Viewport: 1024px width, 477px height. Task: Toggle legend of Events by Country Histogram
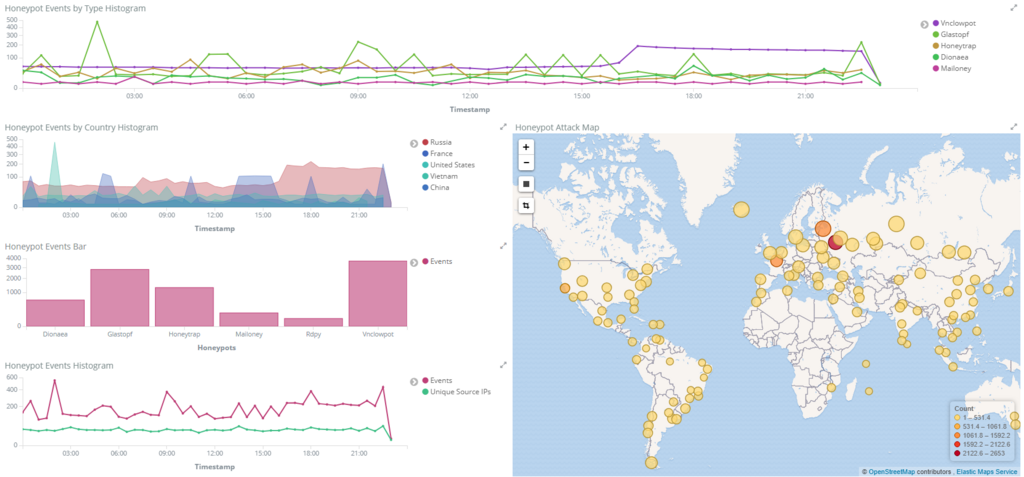click(x=413, y=143)
